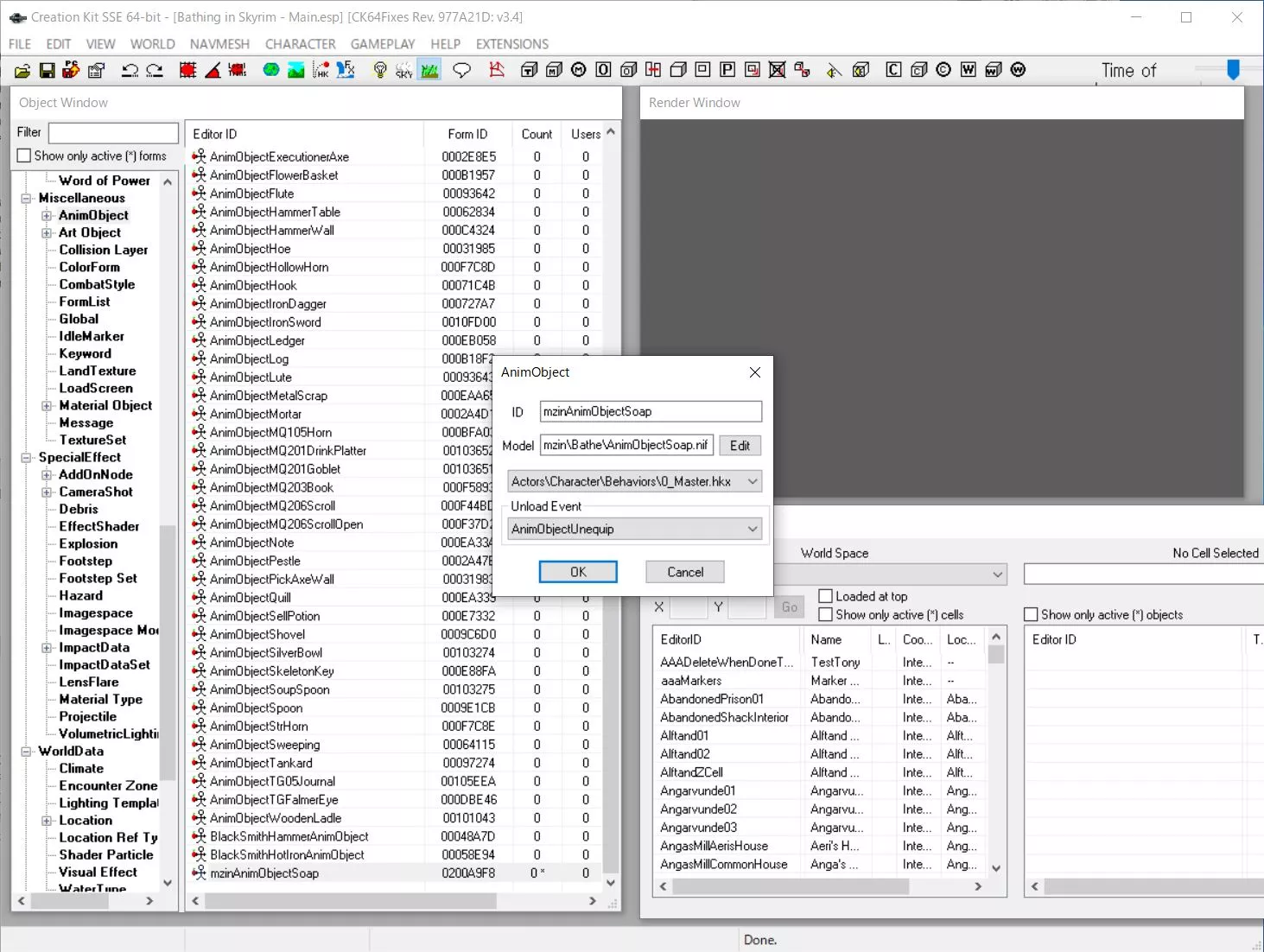Expand the Art Object tree node
1264x952 pixels.
click(x=47, y=232)
